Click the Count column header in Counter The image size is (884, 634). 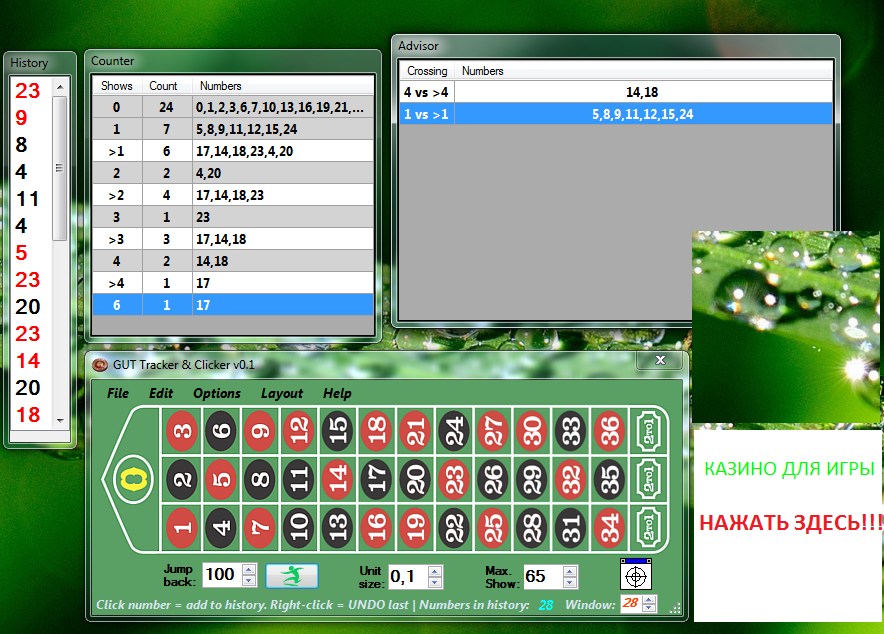(163, 86)
